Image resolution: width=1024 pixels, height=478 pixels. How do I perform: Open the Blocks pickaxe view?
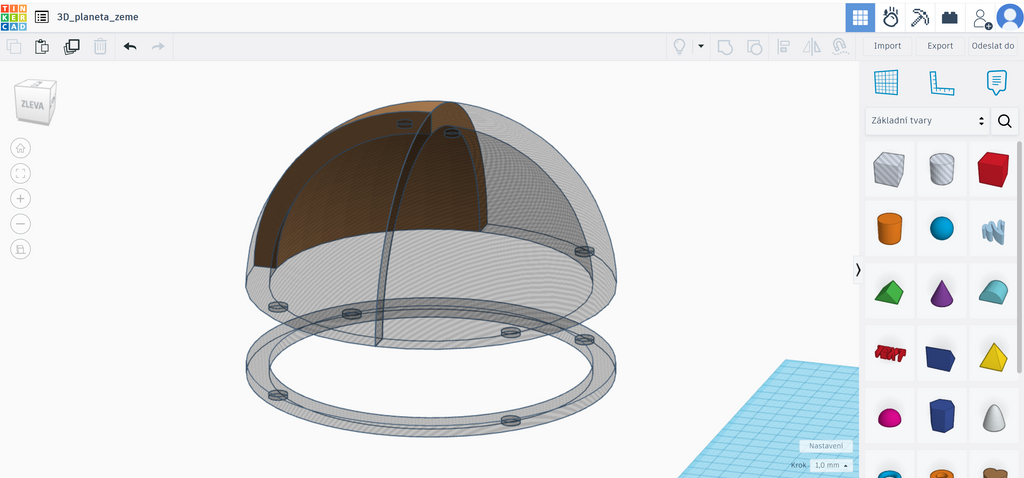[920, 18]
